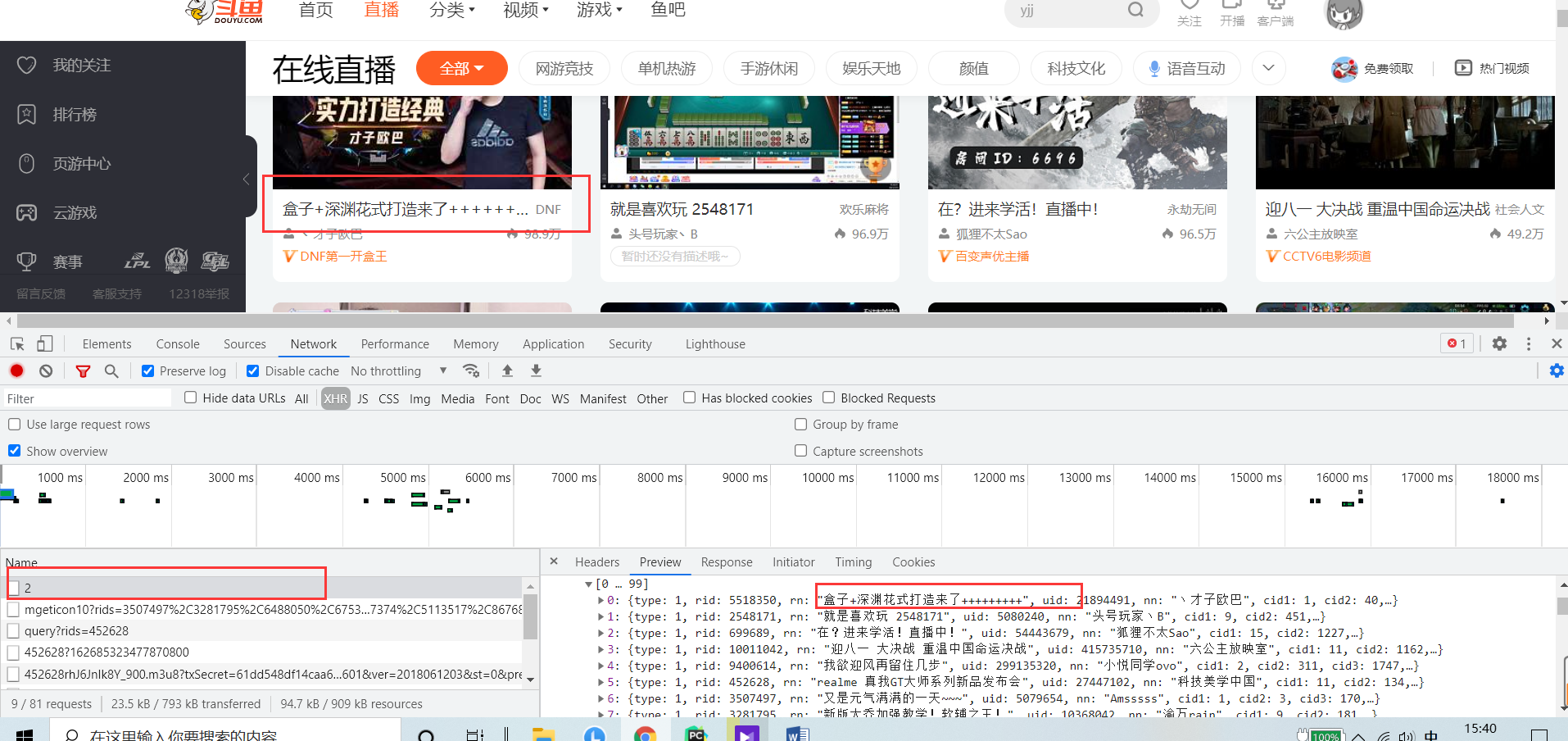Close the request details pane
1568x741 pixels.
[554, 561]
